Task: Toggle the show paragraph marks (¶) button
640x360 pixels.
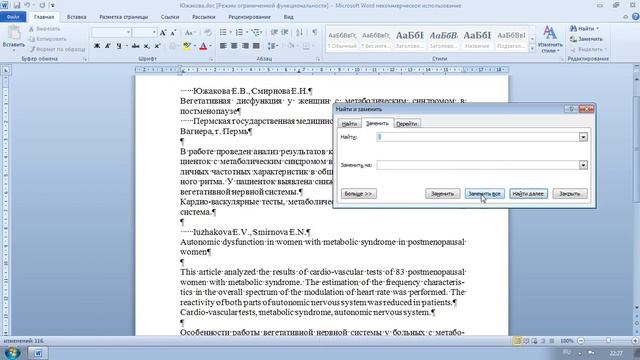Action: (314, 32)
